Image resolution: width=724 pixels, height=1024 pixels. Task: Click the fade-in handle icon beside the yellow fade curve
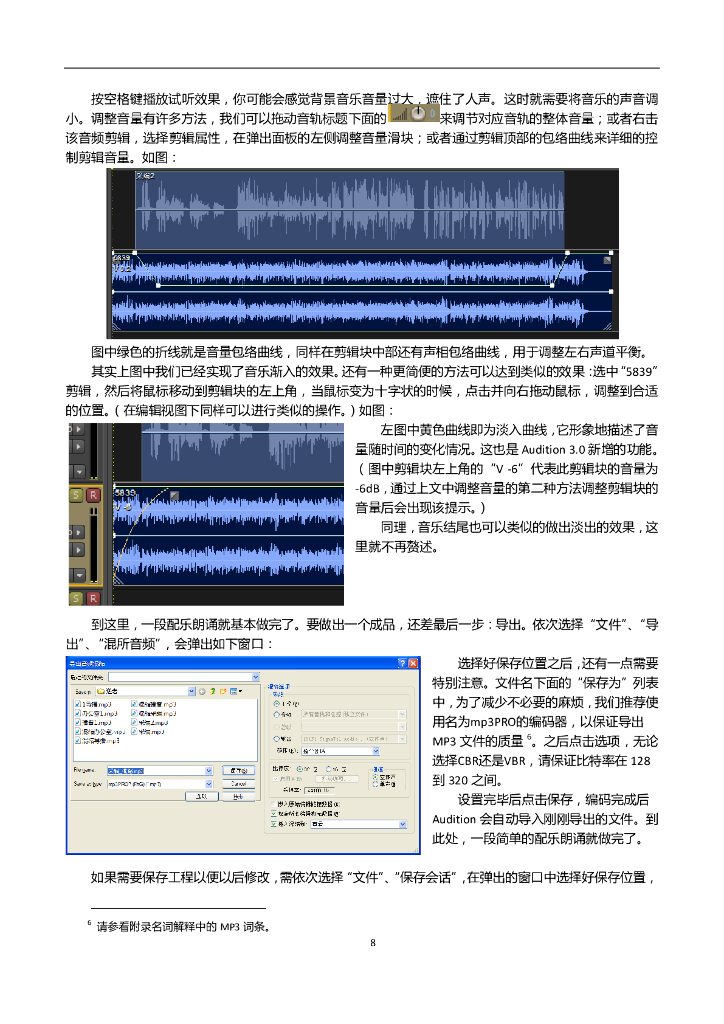pyautogui.click(x=174, y=496)
